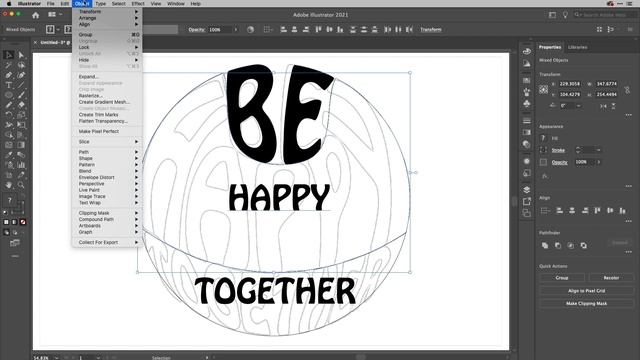Open the Clipping Mask submenu
This screenshot has width=640, height=360.
pyautogui.click(x=107, y=213)
